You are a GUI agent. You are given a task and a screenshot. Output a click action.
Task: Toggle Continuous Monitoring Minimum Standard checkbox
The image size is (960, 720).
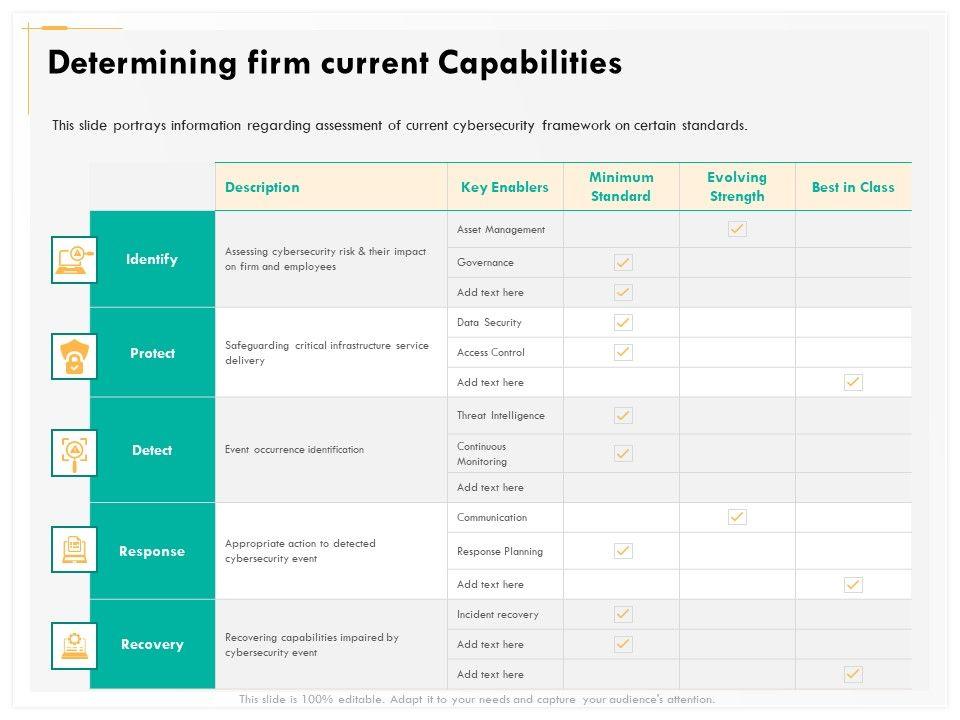[623, 453]
